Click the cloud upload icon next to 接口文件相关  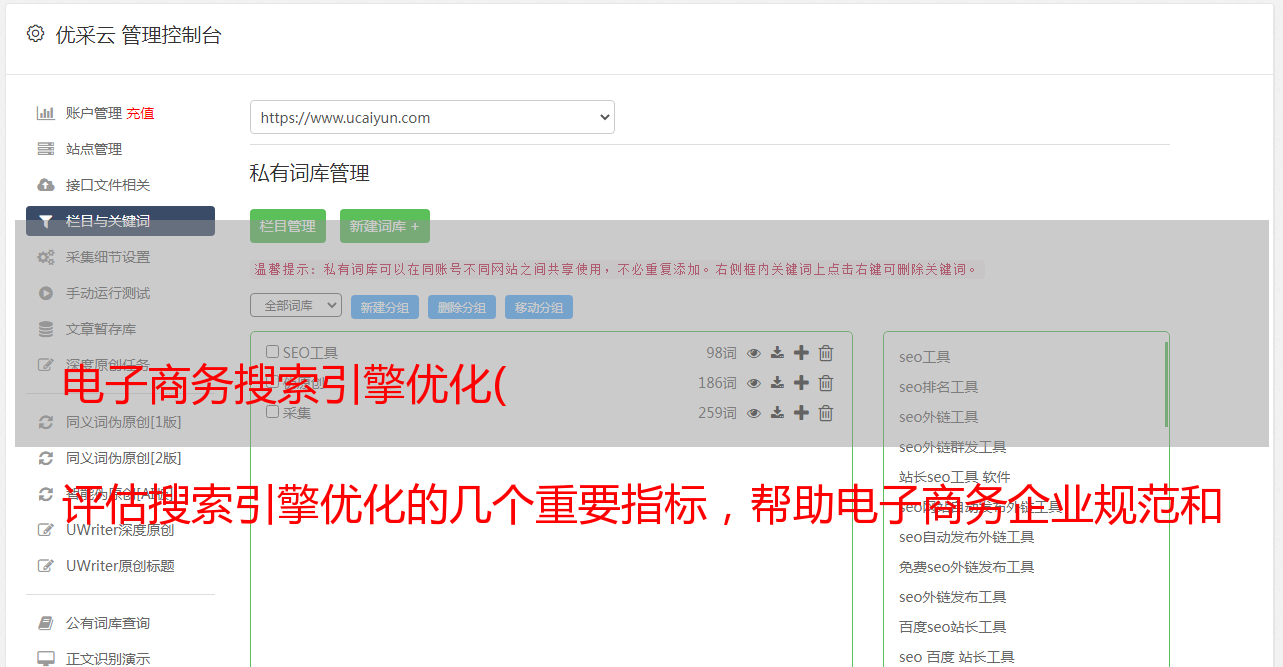(x=46, y=185)
